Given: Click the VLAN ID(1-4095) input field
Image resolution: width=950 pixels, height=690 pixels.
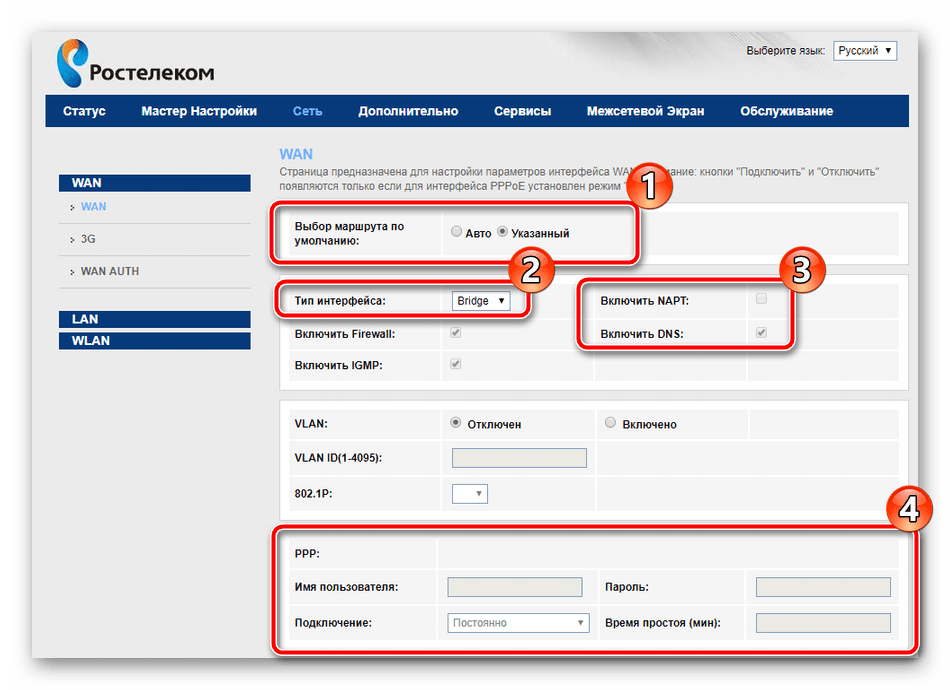Looking at the screenshot, I should pyautogui.click(x=519, y=458).
